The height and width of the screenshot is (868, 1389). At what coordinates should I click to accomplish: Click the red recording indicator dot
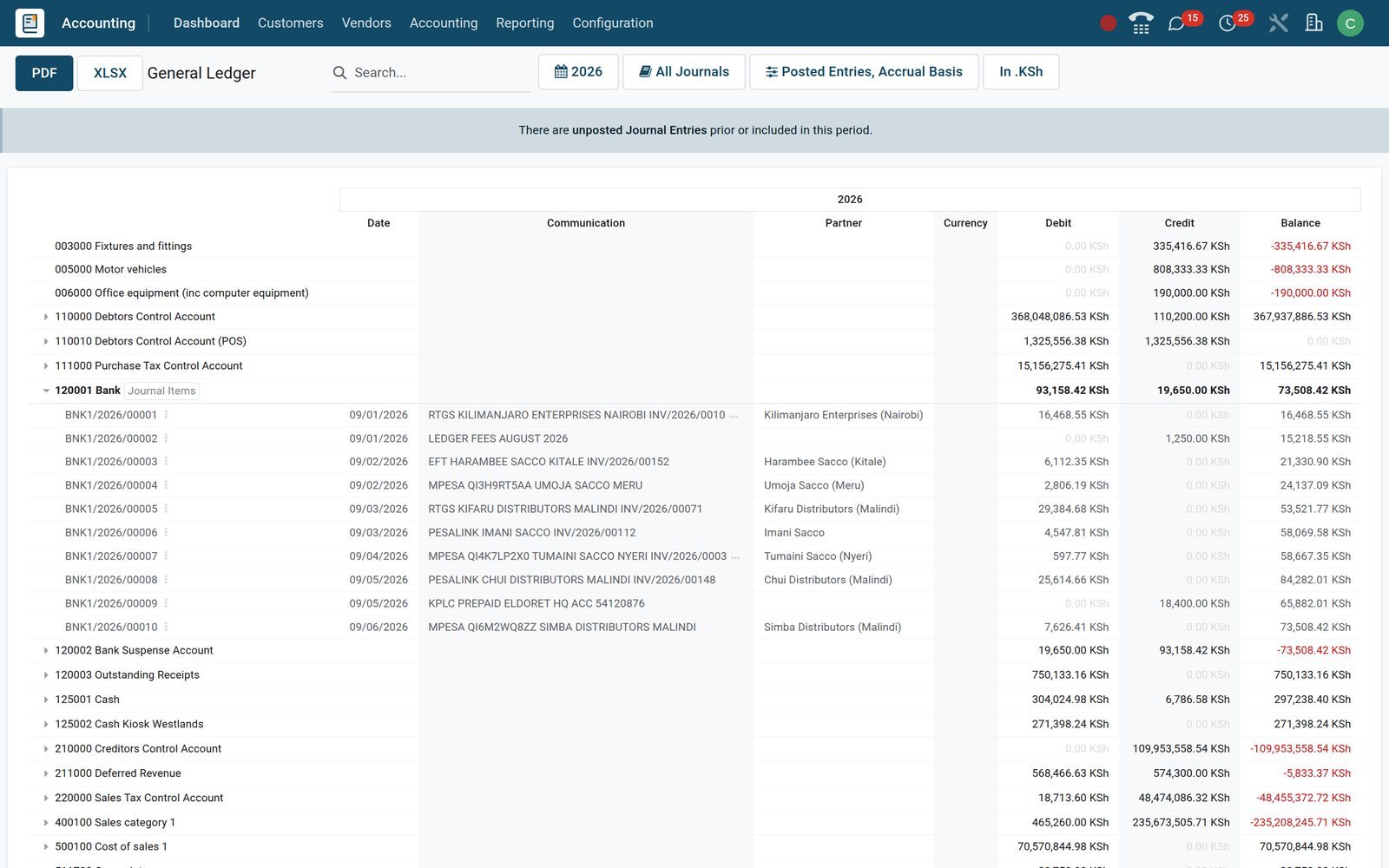pyautogui.click(x=1108, y=23)
